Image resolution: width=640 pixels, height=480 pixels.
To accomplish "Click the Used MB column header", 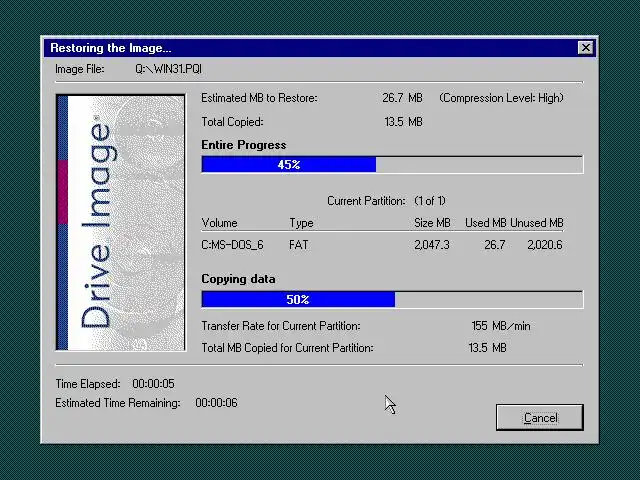I will [485, 223].
